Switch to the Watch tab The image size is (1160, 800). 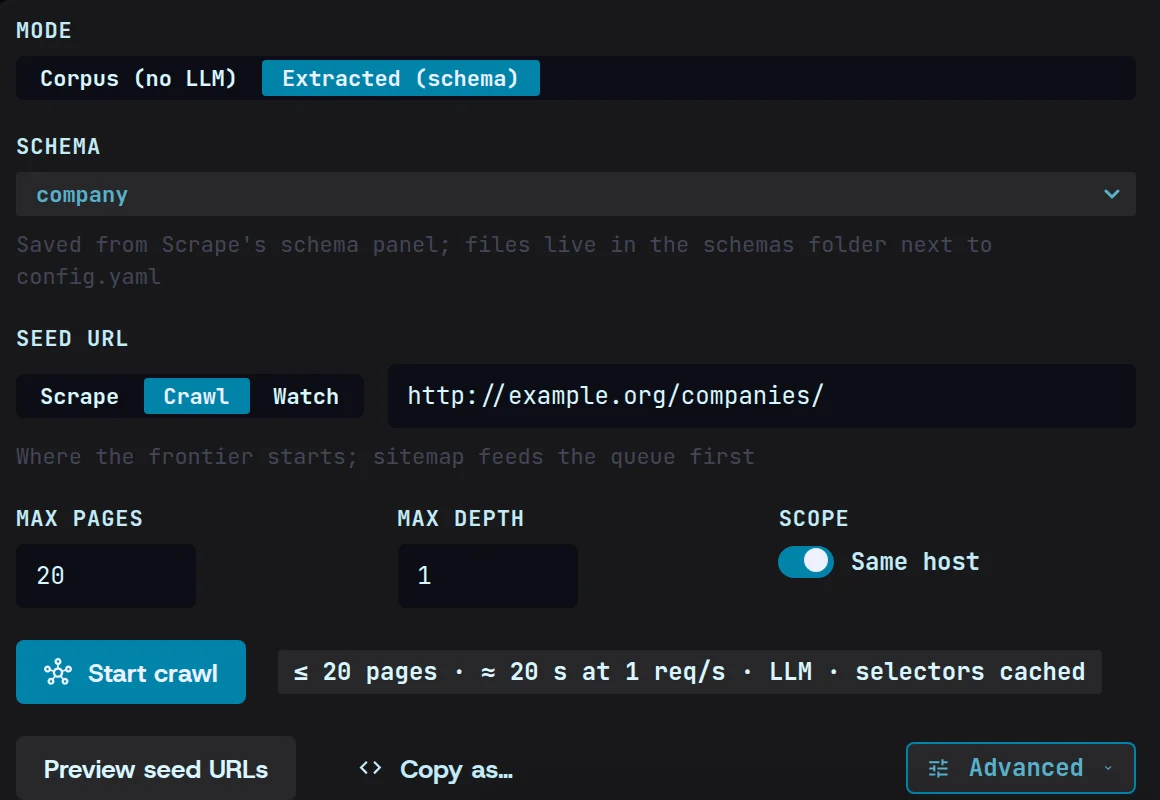[x=306, y=397]
